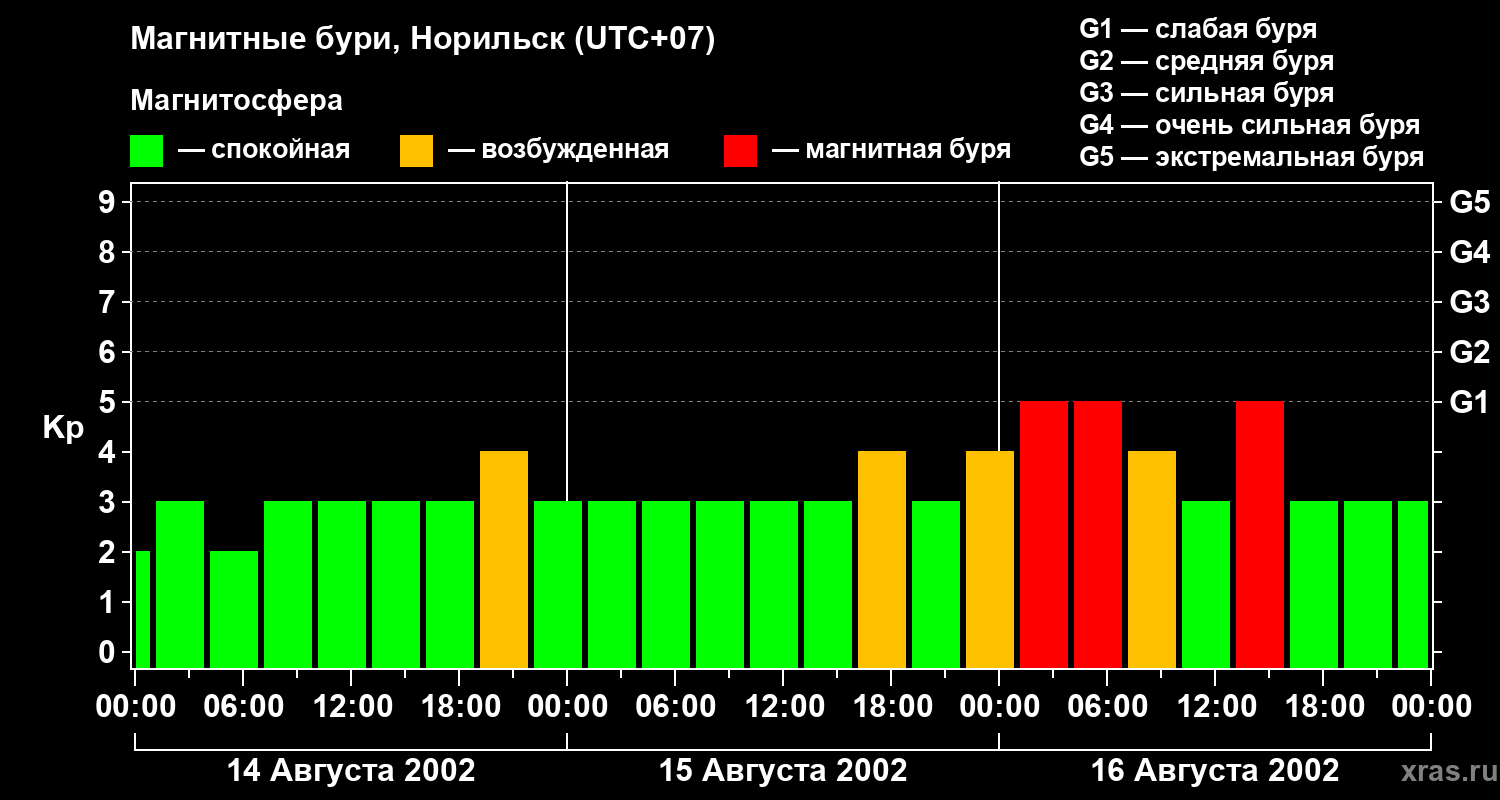This screenshot has width=1500, height=800.
Task: Click the G5 label on right axis
Action: coord(1469,203)
